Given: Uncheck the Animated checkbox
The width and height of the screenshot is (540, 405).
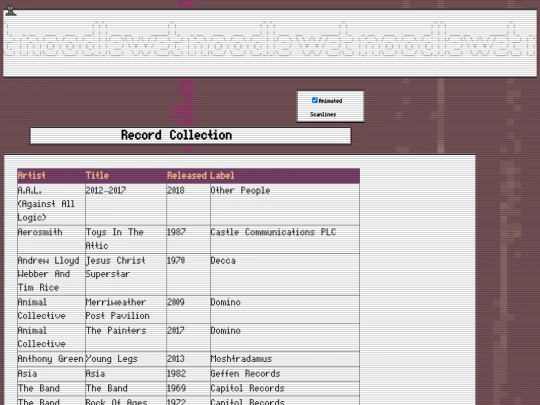Looking at the screenshot, I should tap(314, 100).
